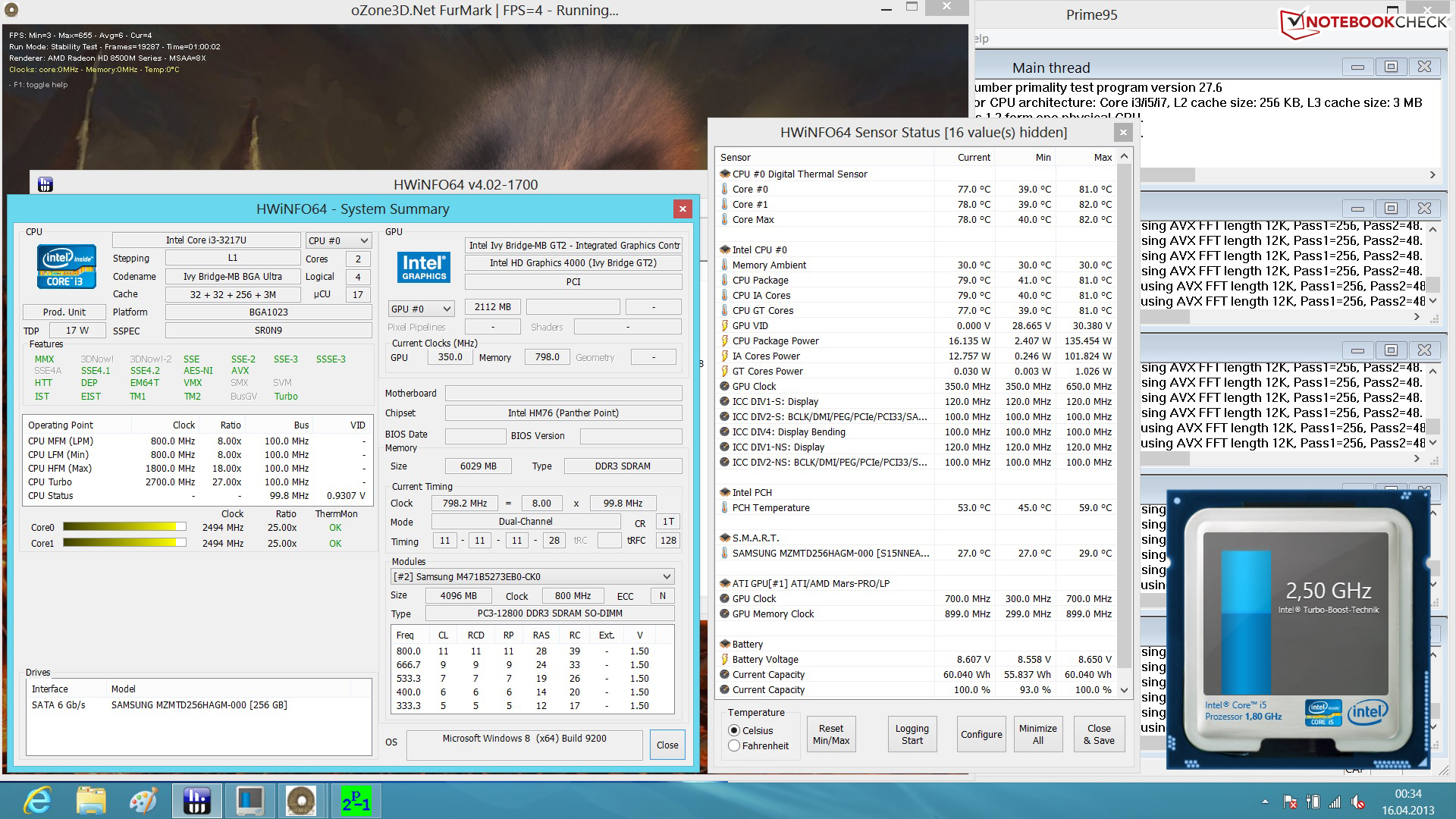Click the FurMark window title bar icon

[x=11, y=11]
